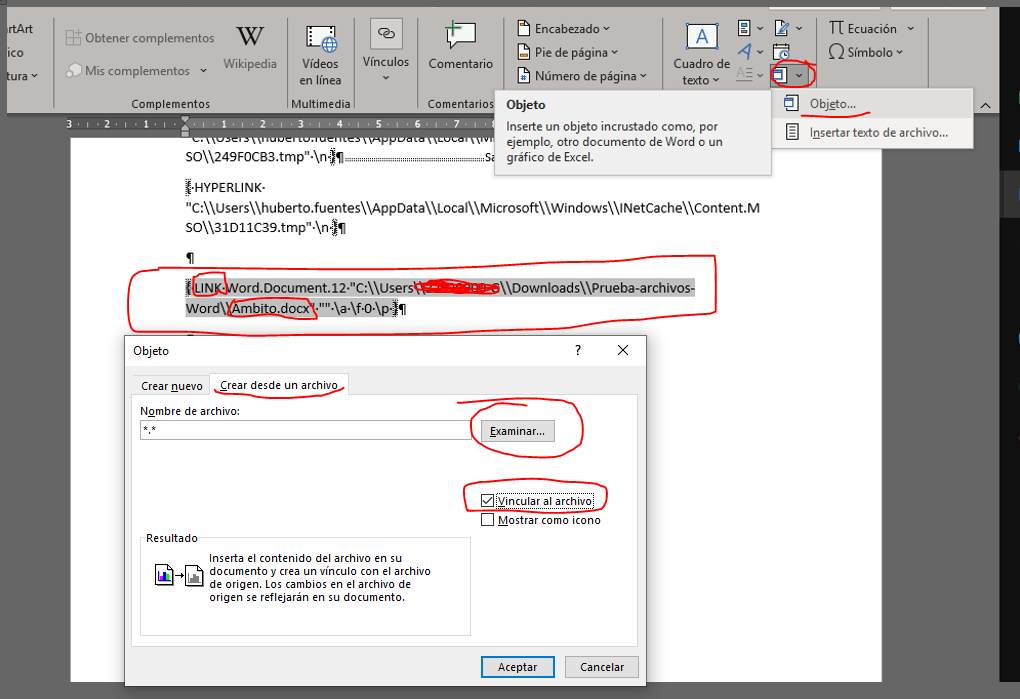
Task: Click Multimedia group label
Action: (x=321, y=103)
